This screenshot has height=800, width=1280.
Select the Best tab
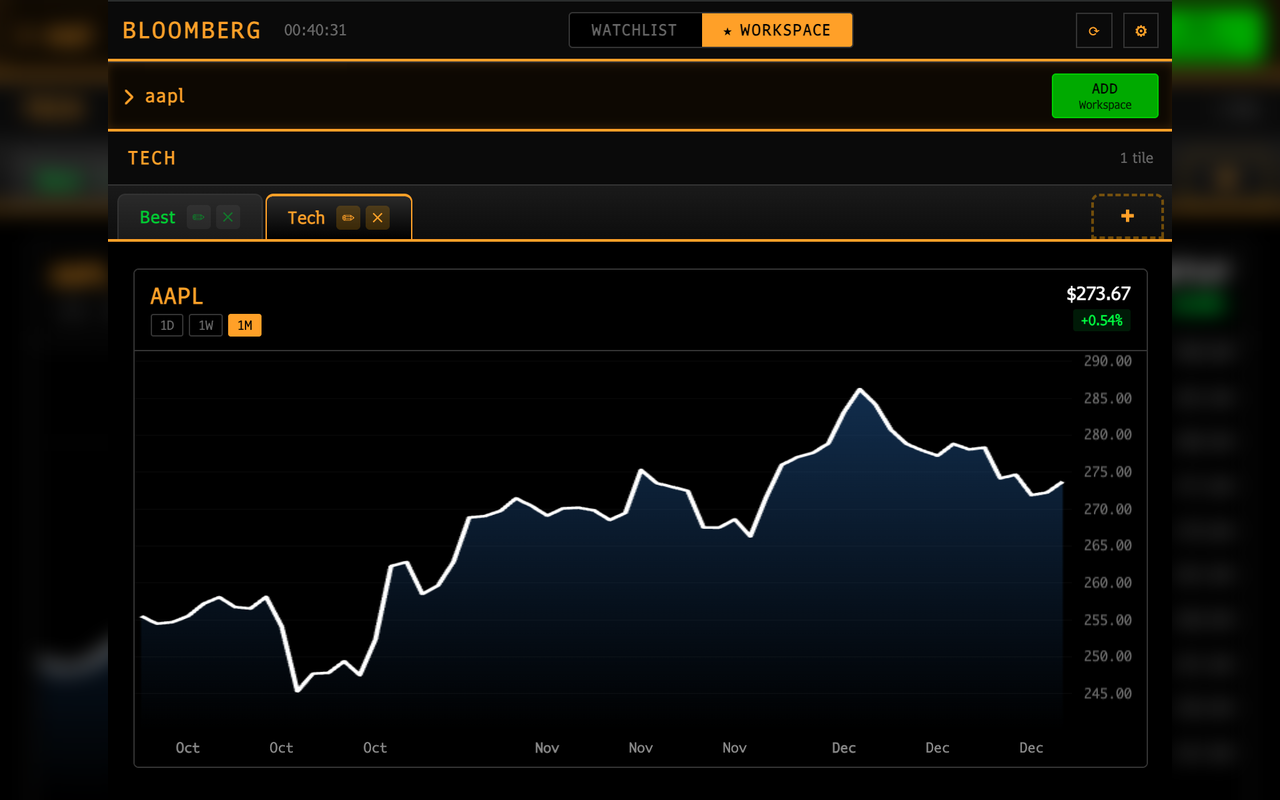pyautogui.click(x=157, y=216)
